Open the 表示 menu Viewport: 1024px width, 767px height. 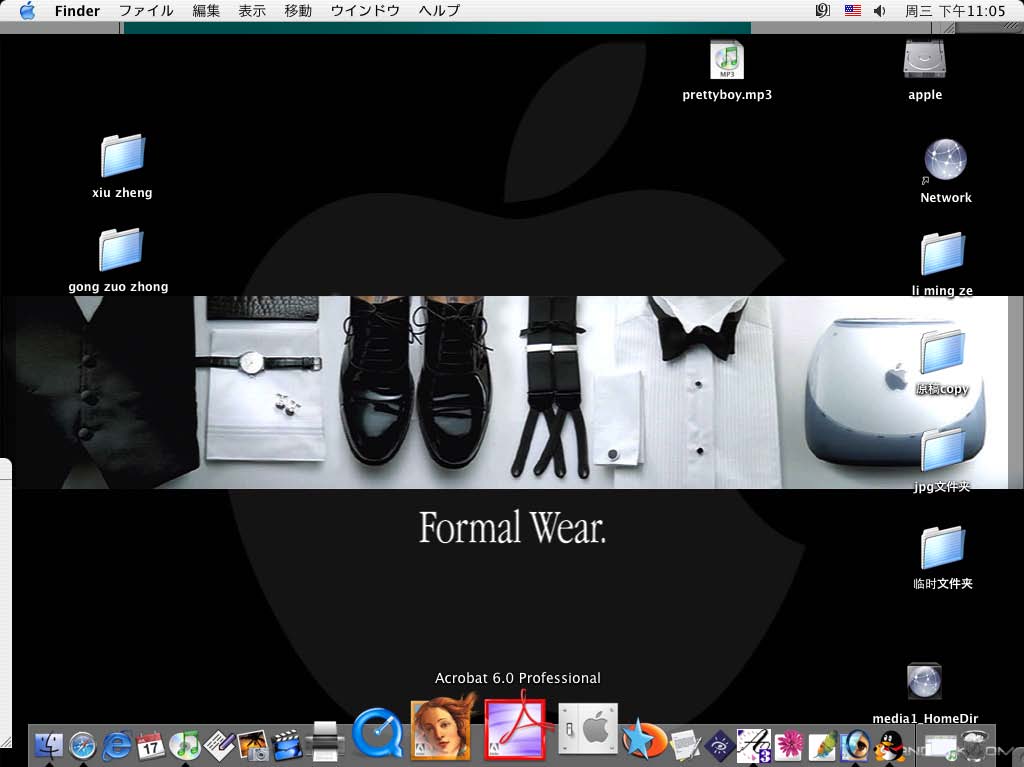pyautogui.click(x=252, y=10)
